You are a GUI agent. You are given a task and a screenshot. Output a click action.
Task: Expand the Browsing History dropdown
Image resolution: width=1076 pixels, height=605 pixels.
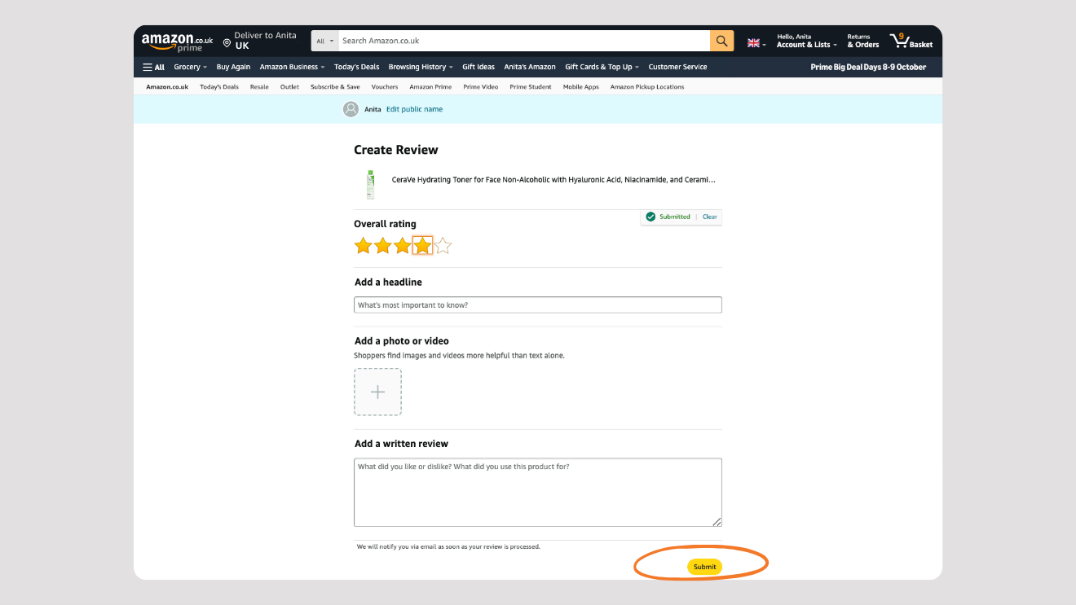[x=421, y=67]
